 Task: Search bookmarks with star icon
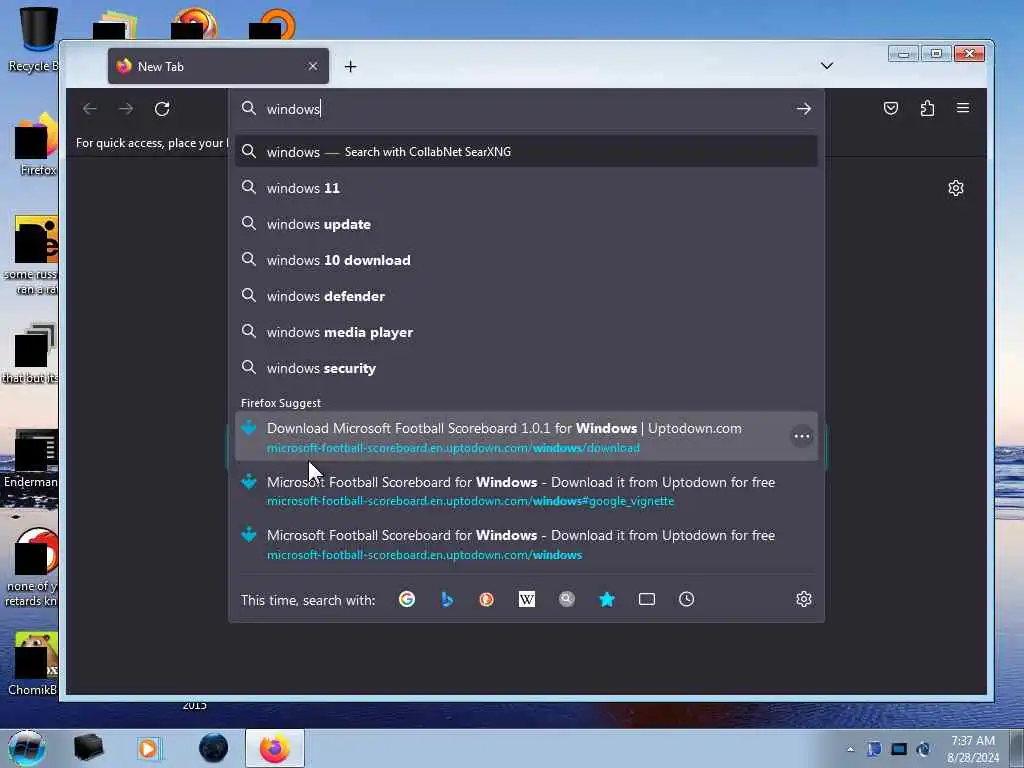607,599
